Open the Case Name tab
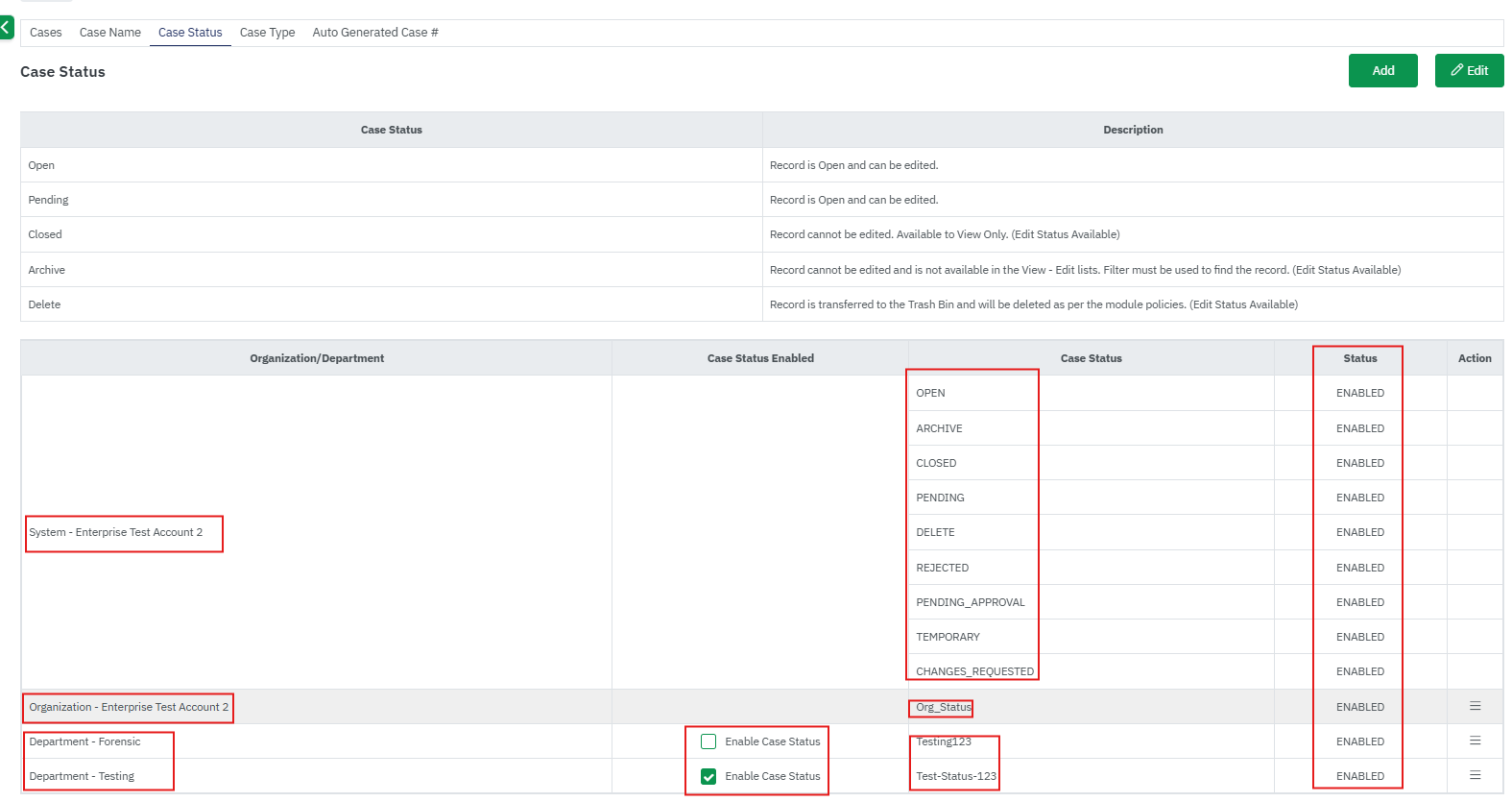 109,33
